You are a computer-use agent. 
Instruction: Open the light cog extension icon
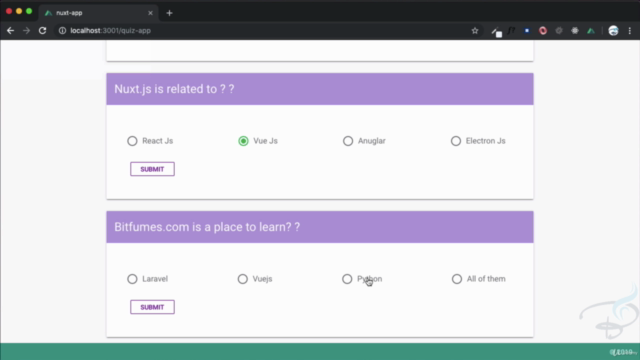click(575, 31)
